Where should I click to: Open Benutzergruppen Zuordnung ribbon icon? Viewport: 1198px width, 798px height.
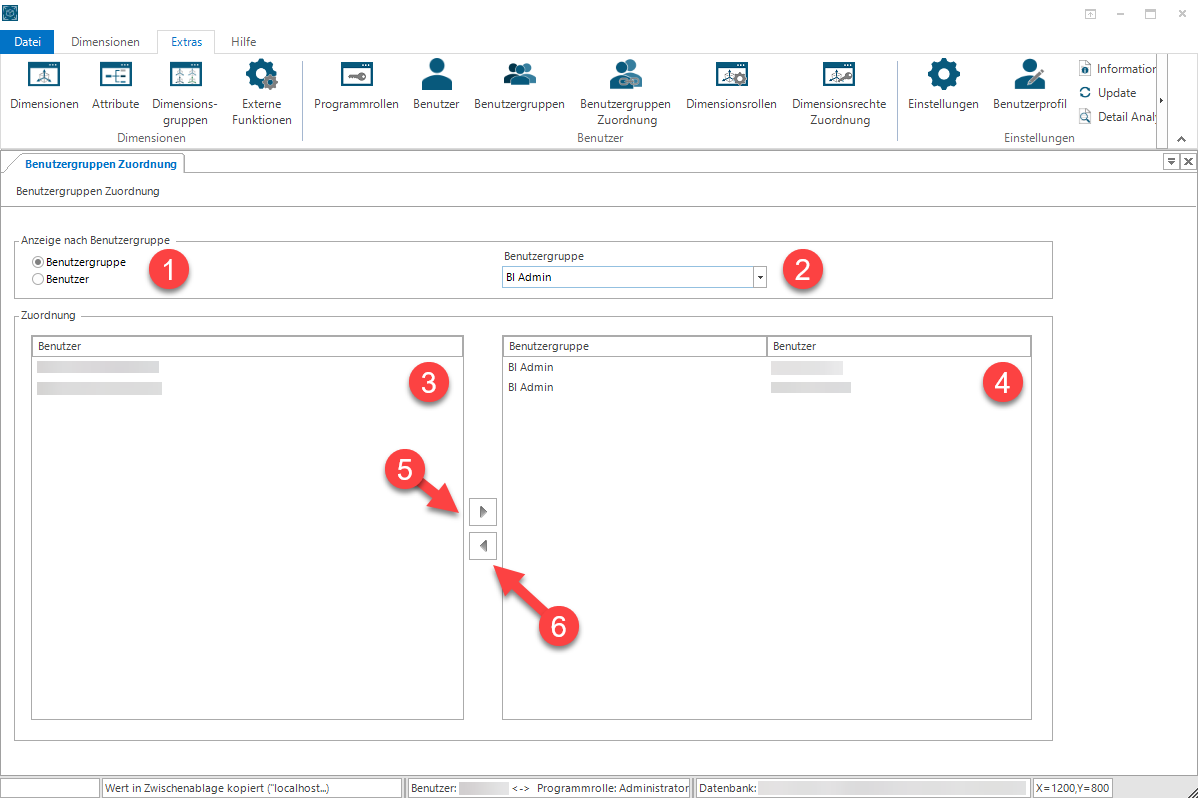point(626,92)
